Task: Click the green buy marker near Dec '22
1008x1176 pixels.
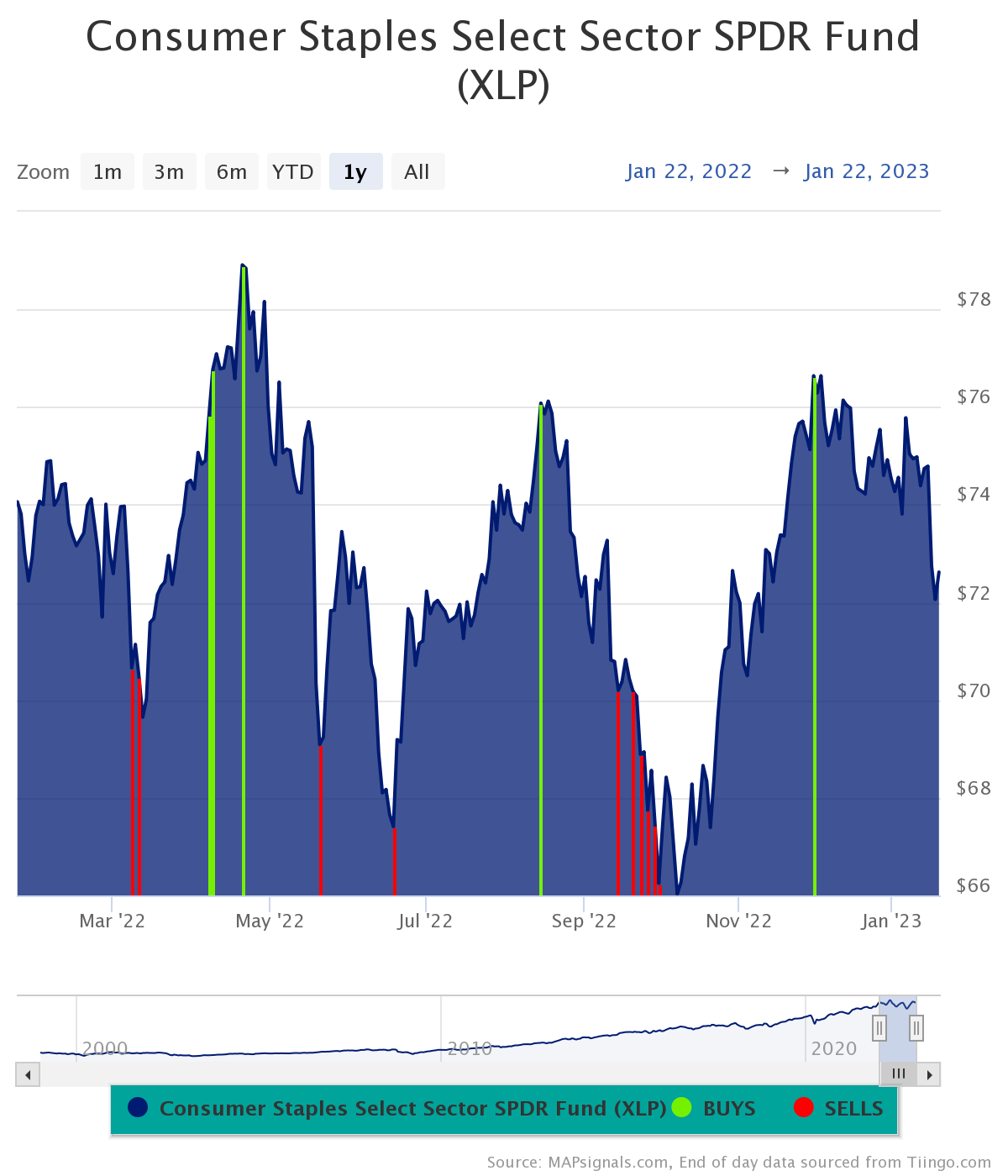Action: [815, 638]
